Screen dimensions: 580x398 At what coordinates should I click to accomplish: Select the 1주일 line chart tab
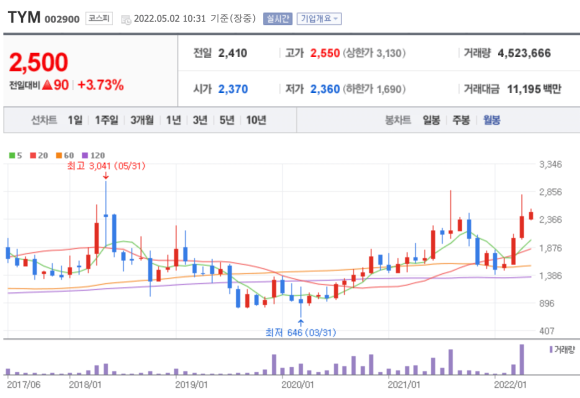tap(107, 120)
